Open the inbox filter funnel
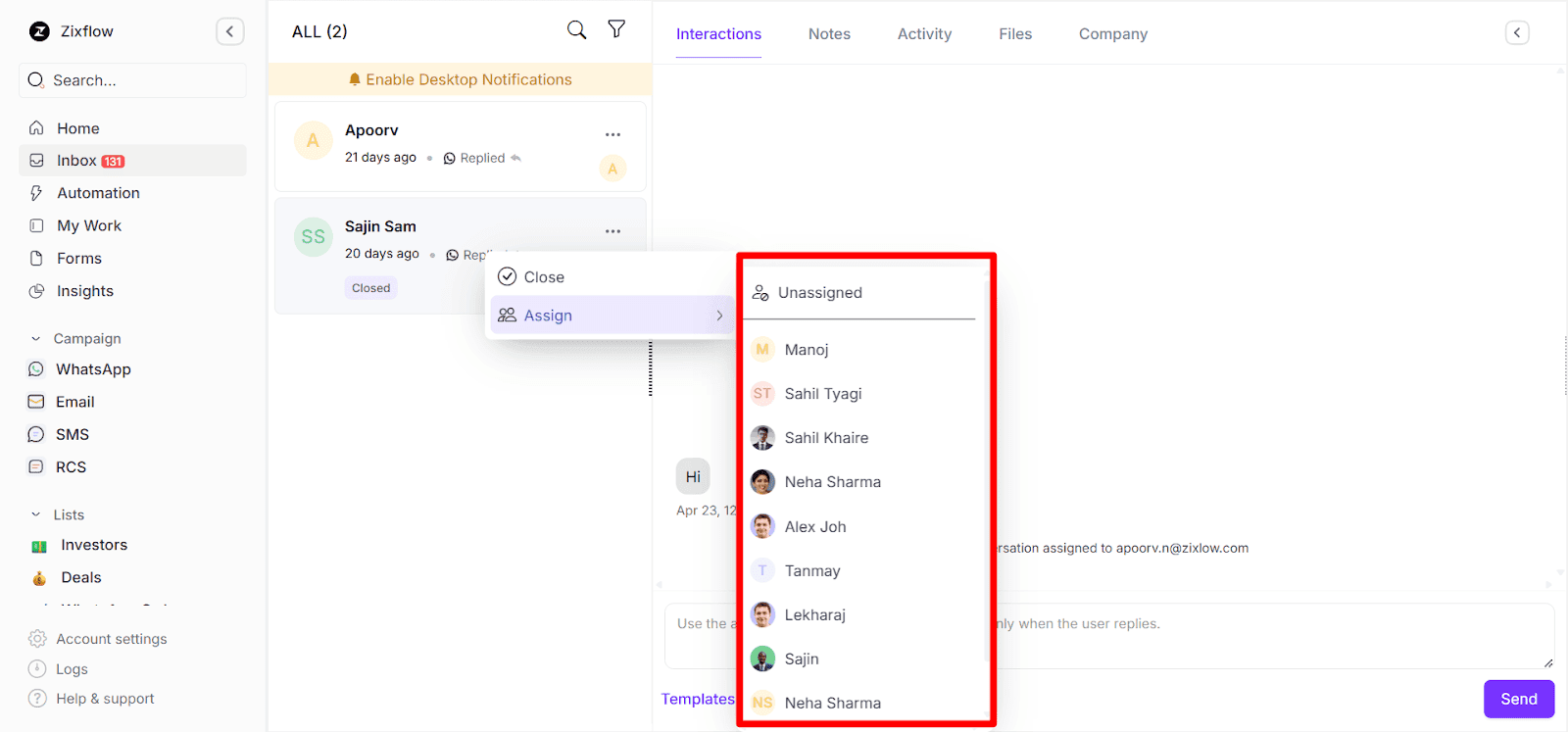The height and width of the screenshot is (732, 1568). pyautogui.click(x=616, y=29)
